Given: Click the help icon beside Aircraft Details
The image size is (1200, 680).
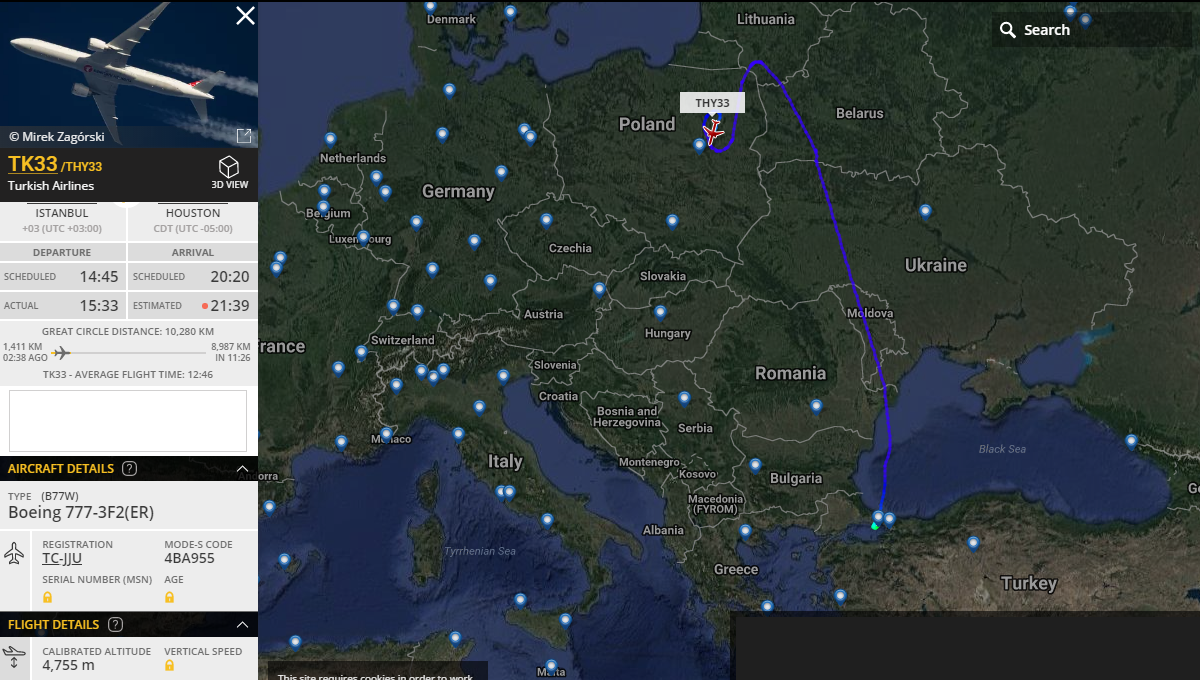Looking at the screenshot, I should coord(129,468).
